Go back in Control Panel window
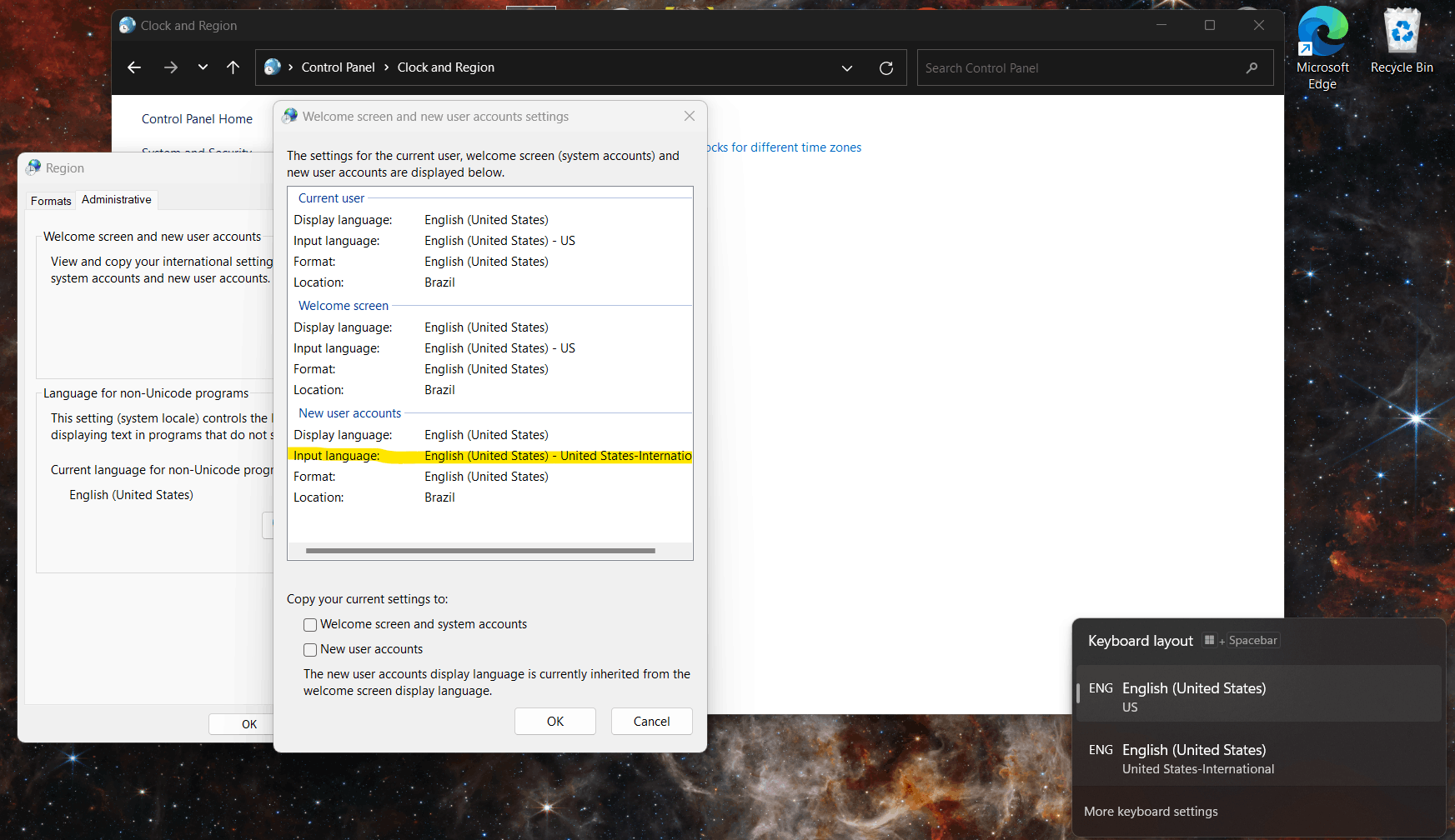This screenshot has height=840, width=1455. click(x=134, y=67)
